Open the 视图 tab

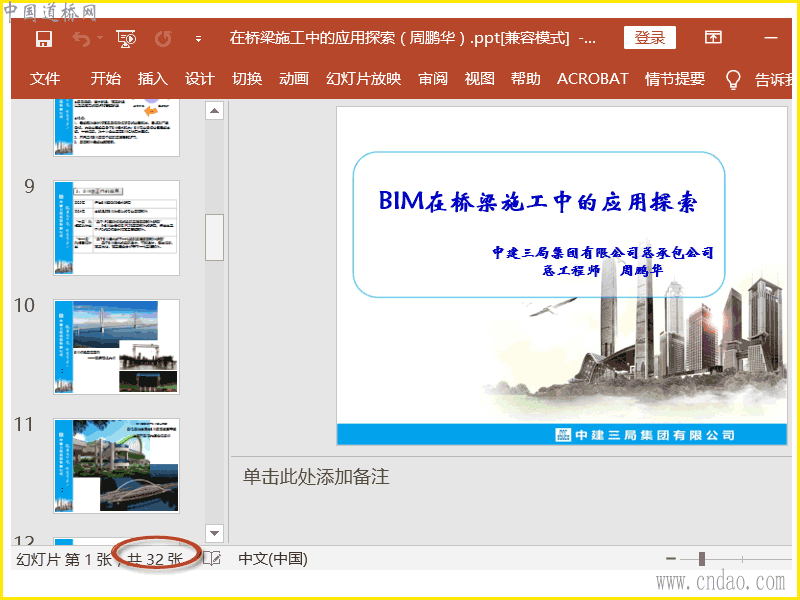(x=480, y=79)
